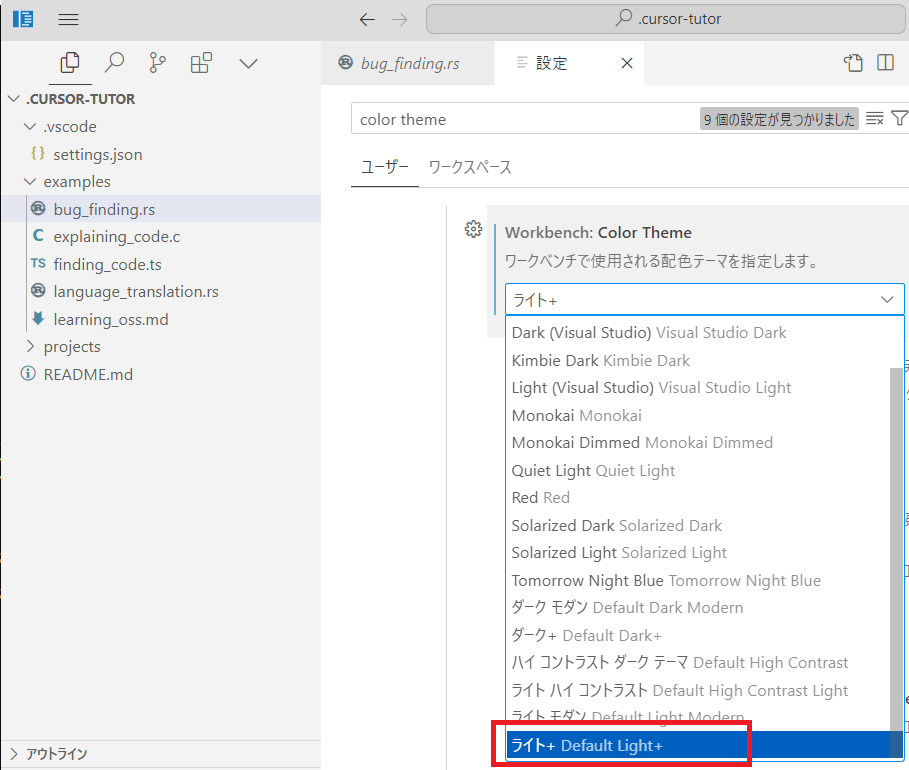909x770 pixels.
Task: Open the settings filter funnel icon
Action: click(899, 118)
